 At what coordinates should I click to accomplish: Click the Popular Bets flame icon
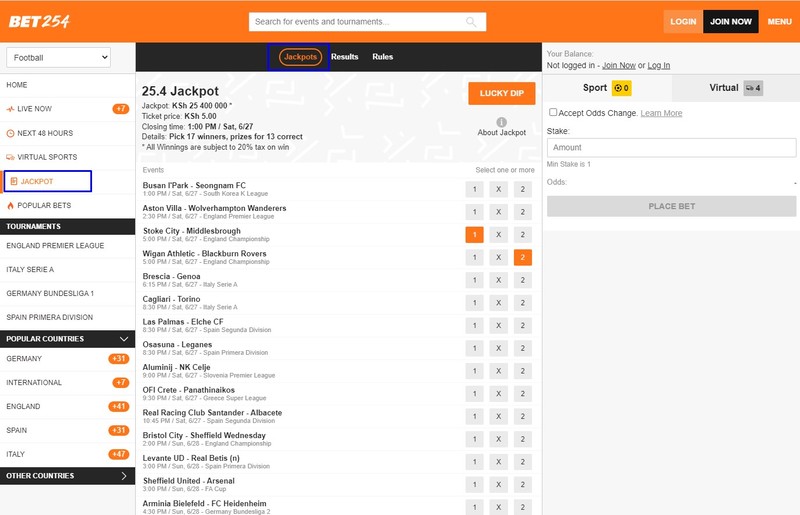pos(10,205)
